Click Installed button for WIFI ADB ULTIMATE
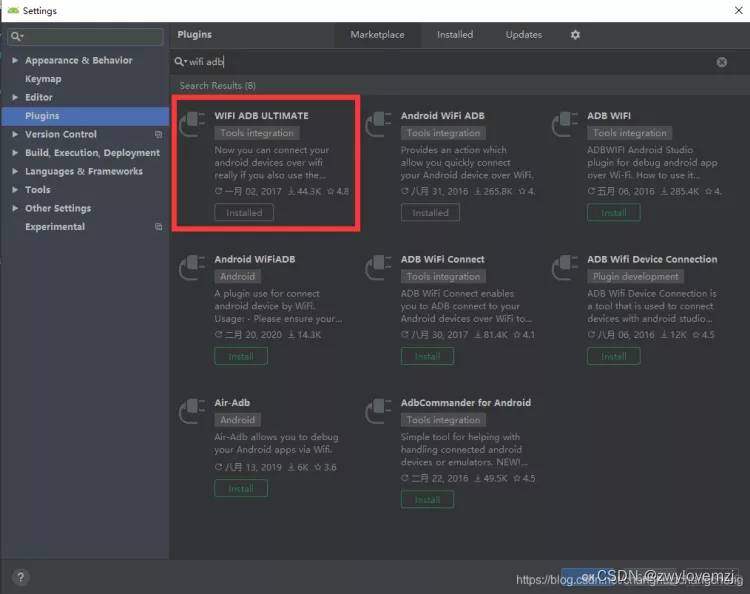Screen dimensions: 750x594 point(244,212)
